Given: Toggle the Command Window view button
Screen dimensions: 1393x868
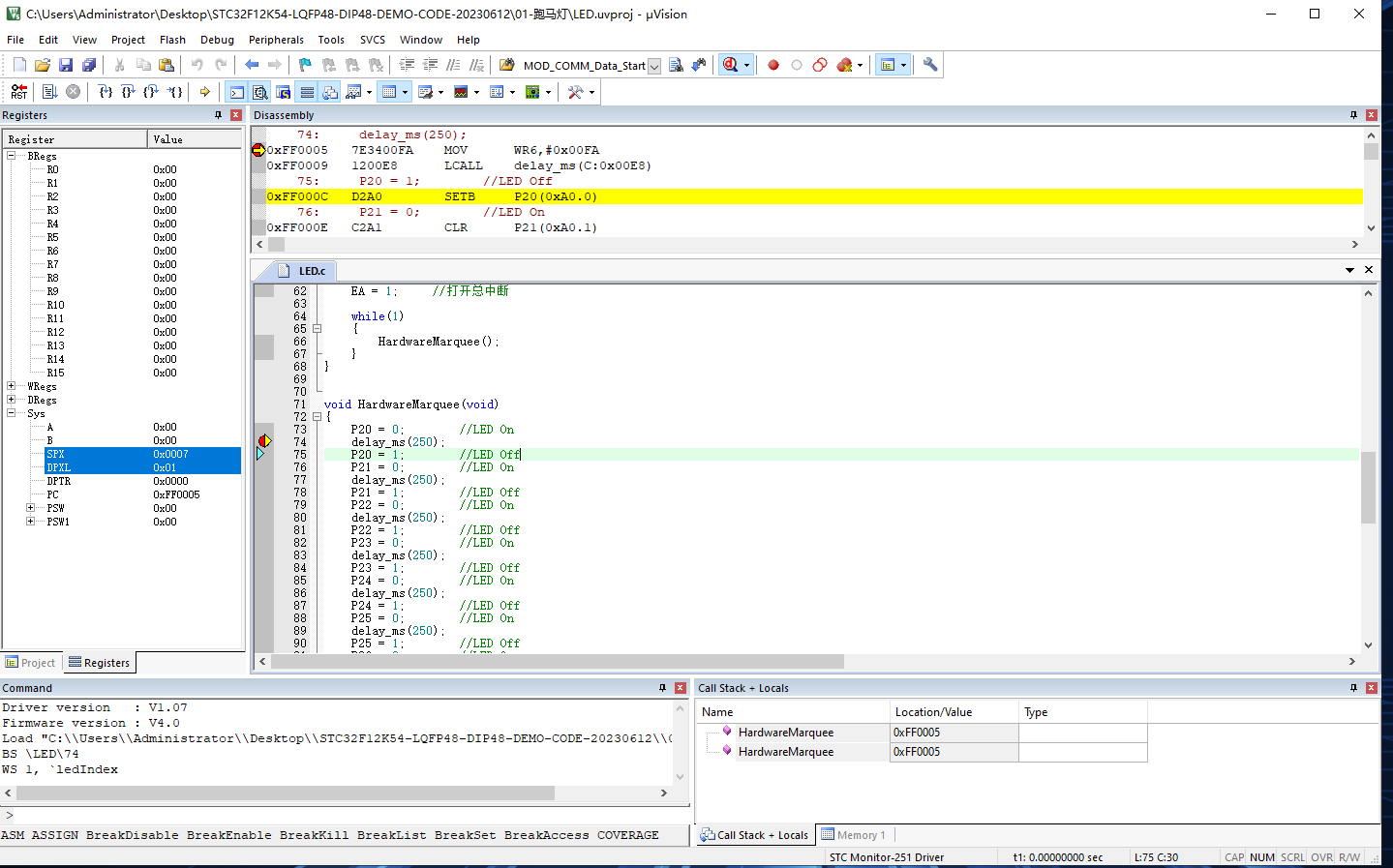Looking at the screenshot, I should point(237,92).
